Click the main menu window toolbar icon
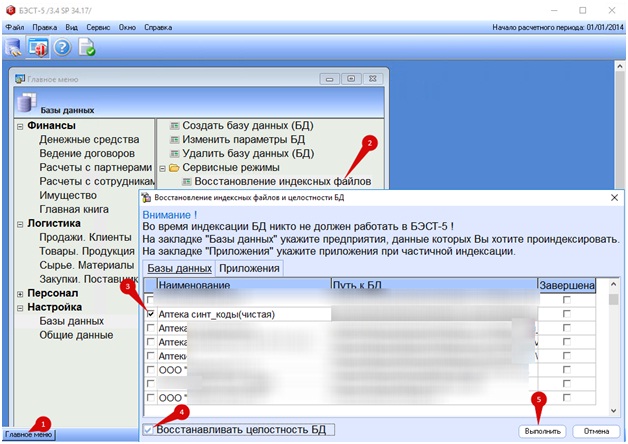The height and width of the screenshot is (444, 628). [38, 47]
